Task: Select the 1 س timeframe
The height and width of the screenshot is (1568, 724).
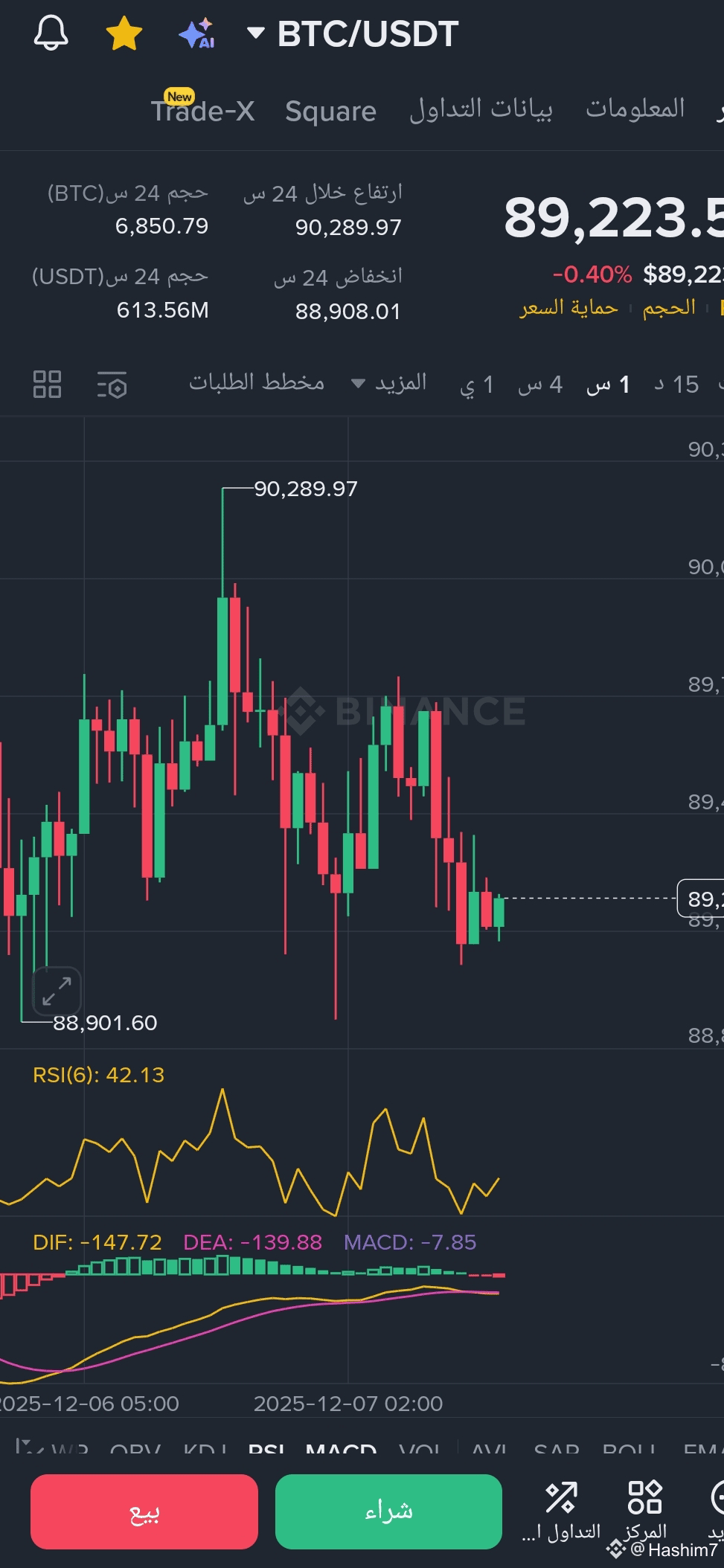Action: (609, 385)
